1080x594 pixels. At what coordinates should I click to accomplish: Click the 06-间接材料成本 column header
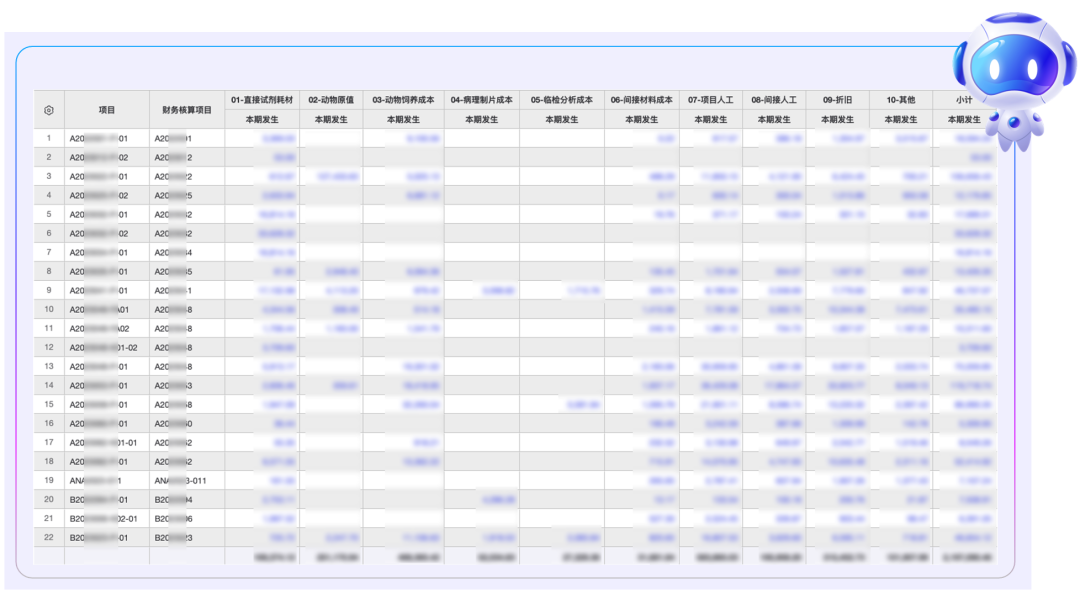tap(641, 100)
